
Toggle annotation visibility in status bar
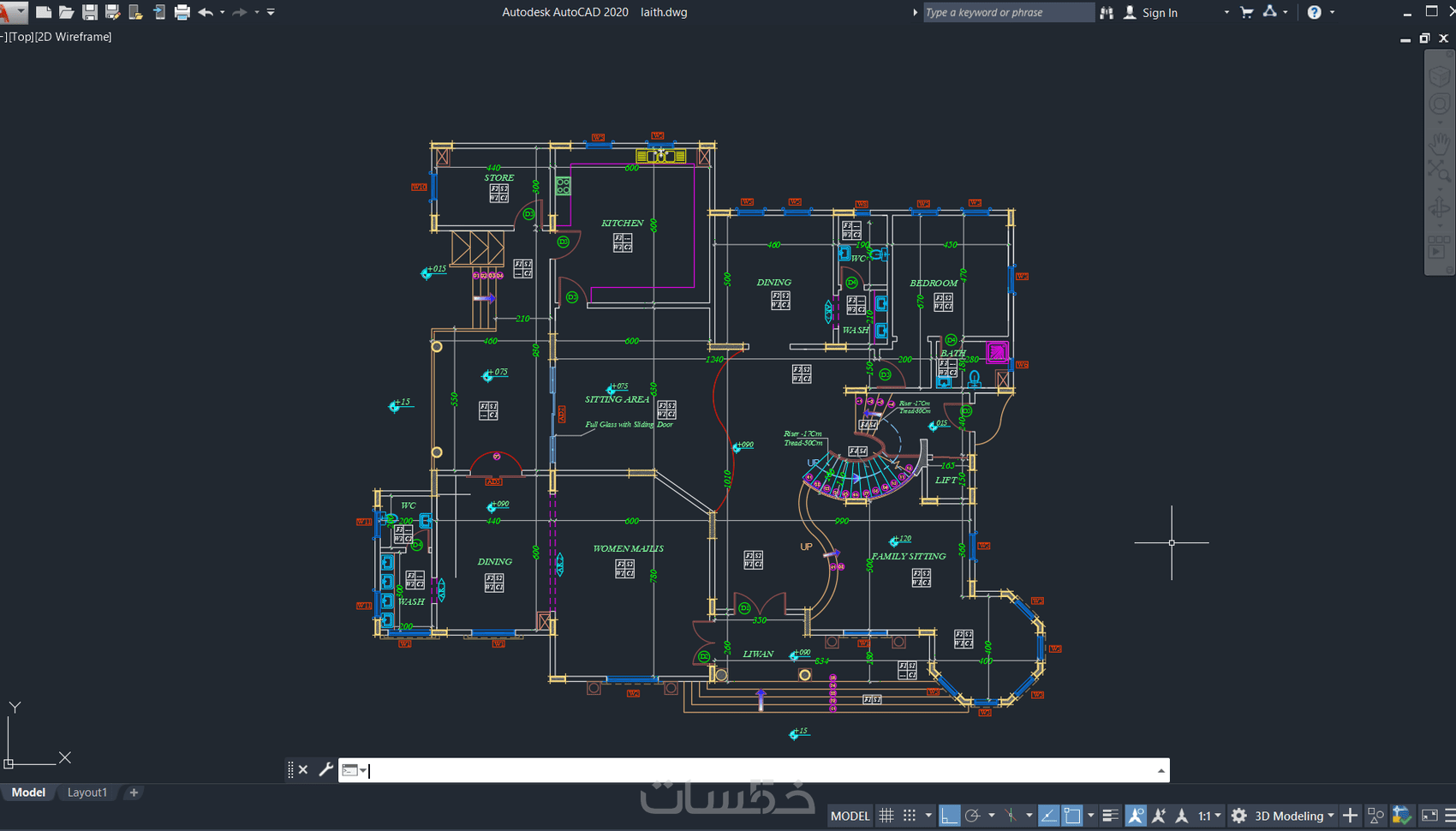coord(1136,816)
